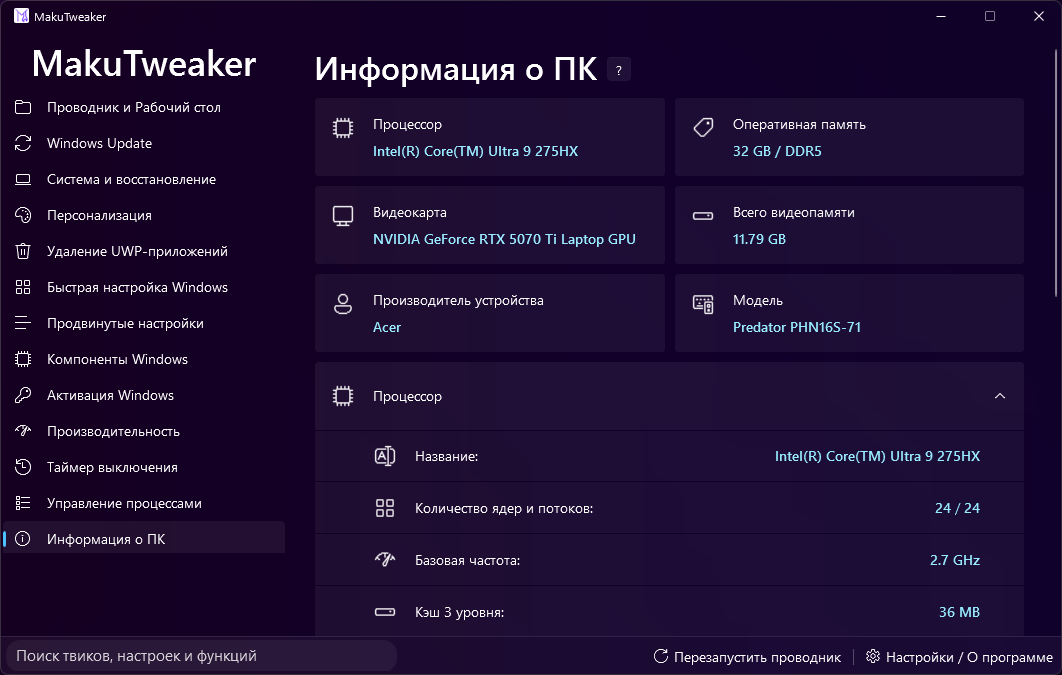
Task: Open Управление процессами page
Action: [144, 503]
